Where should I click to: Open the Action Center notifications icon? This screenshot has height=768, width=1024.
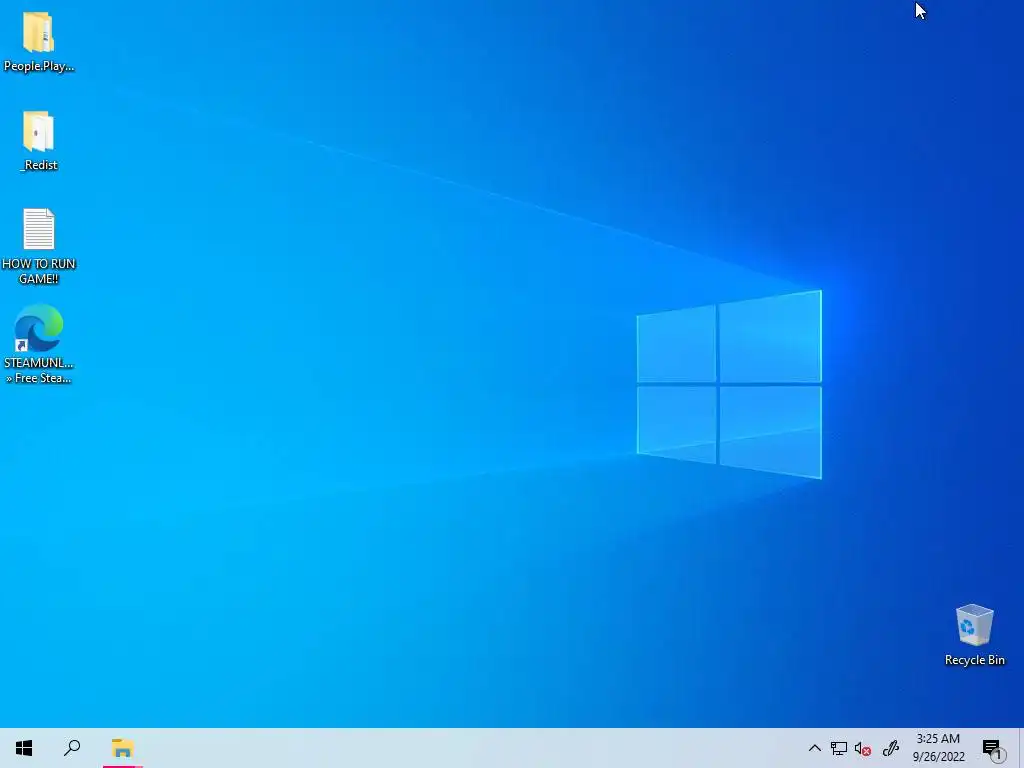click(992, 748)
